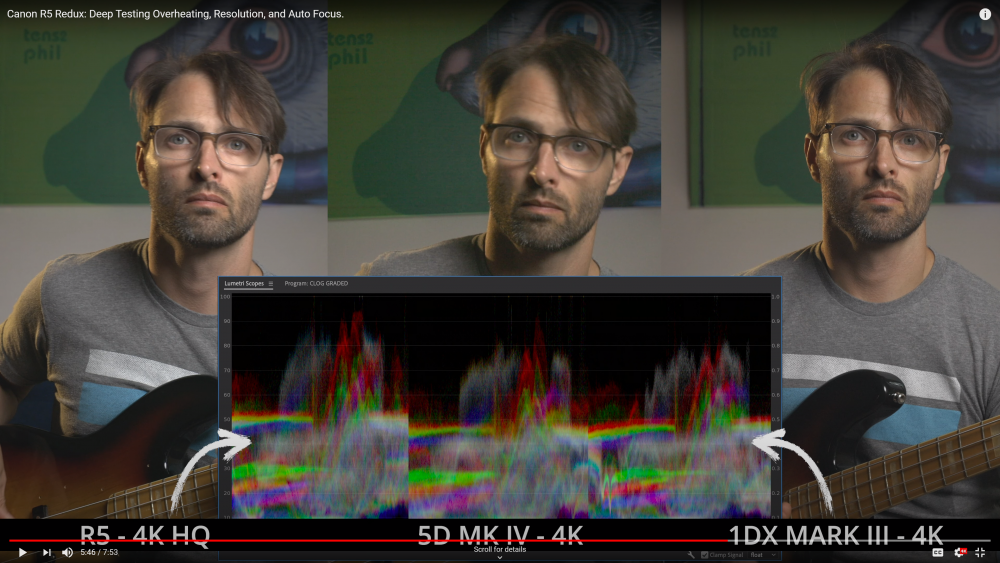1000x563 pixels.
Task: Expand the Scroll for details chevron
Action: tap(500, 558)
